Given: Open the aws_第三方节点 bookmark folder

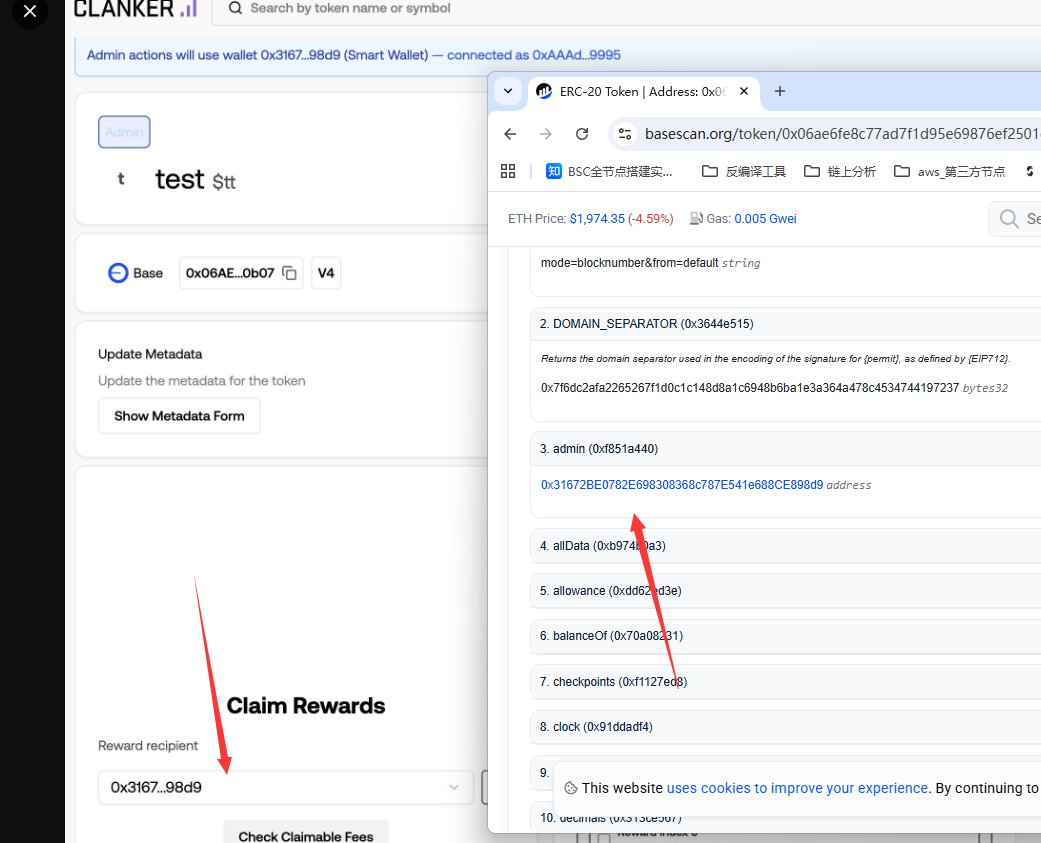Looking at the screenshot, I should [x=949, y=171].
